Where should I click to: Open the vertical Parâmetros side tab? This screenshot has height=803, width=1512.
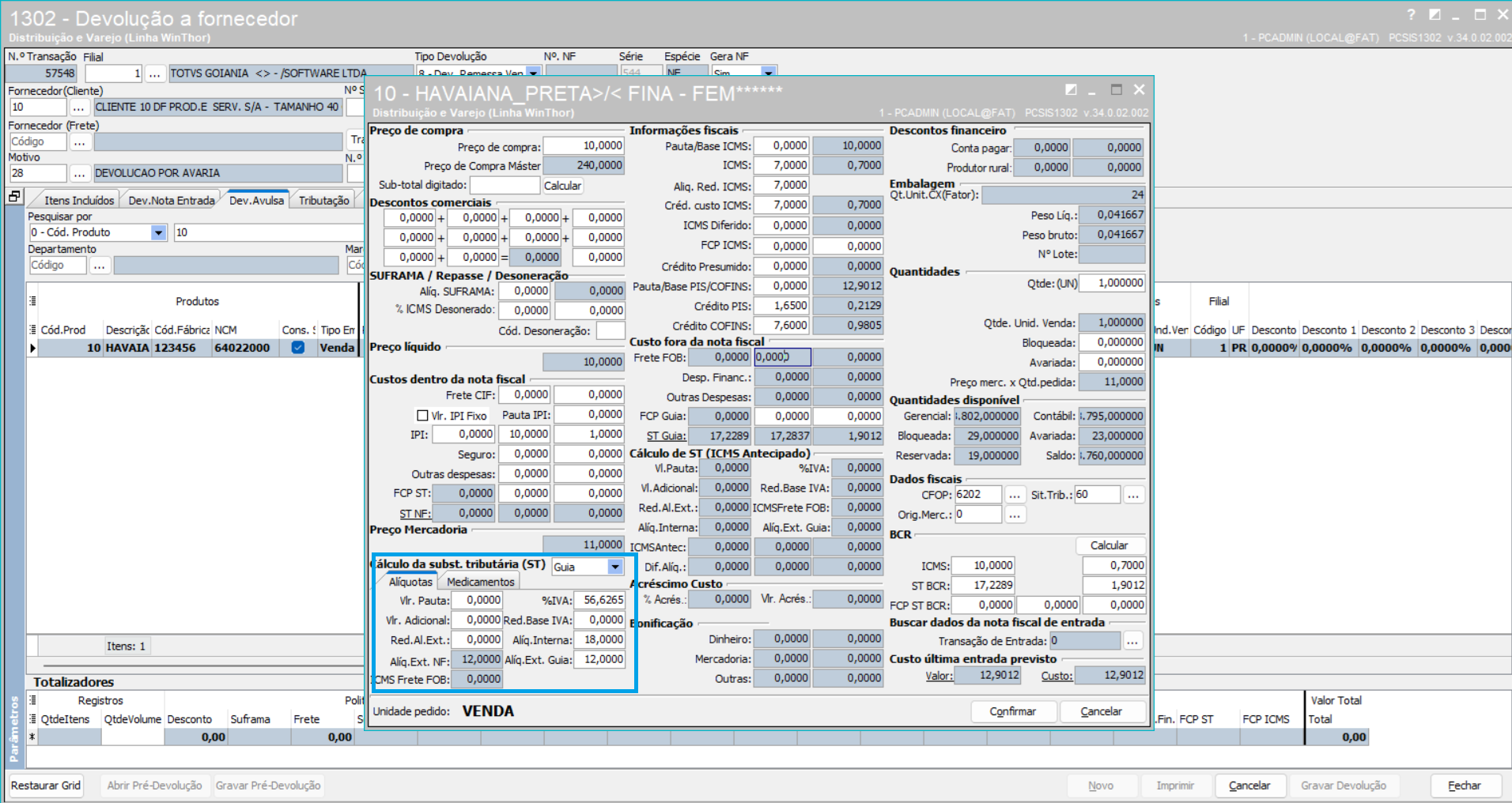13,729
